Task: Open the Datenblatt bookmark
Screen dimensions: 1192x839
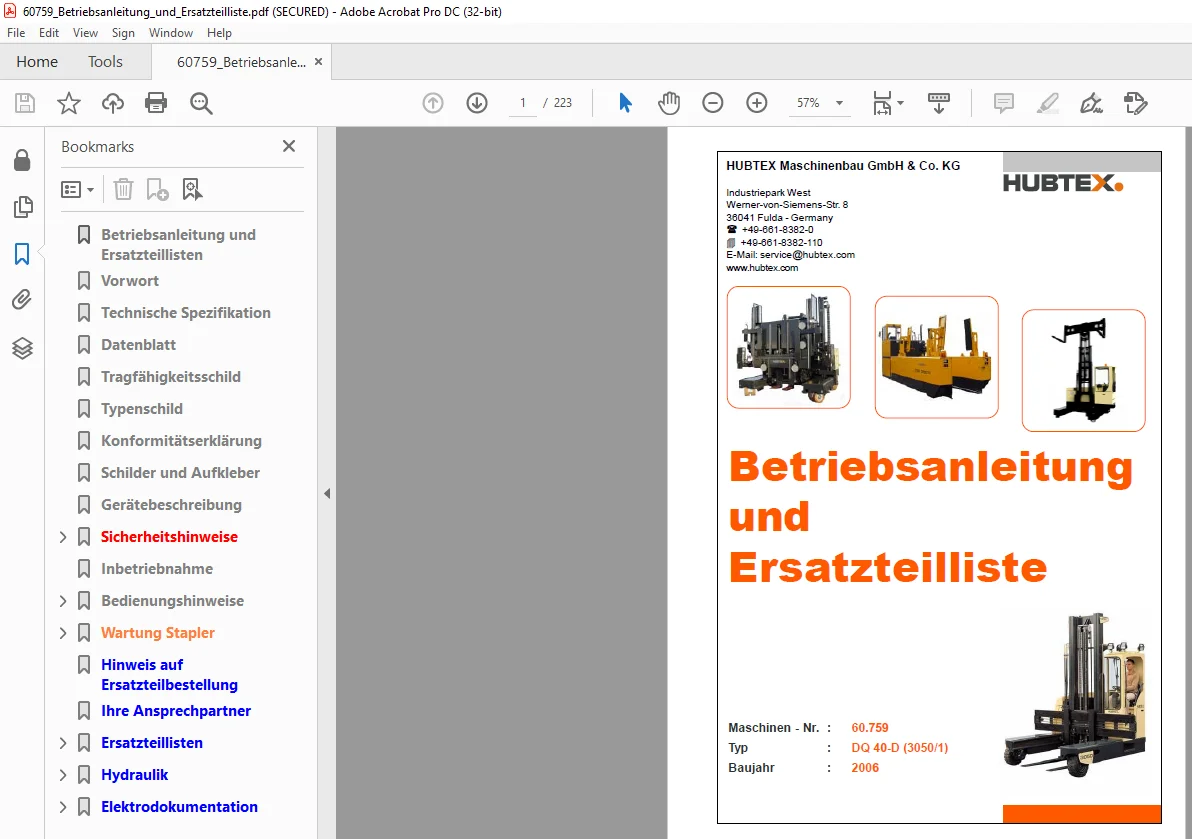Action: [138, 345]
